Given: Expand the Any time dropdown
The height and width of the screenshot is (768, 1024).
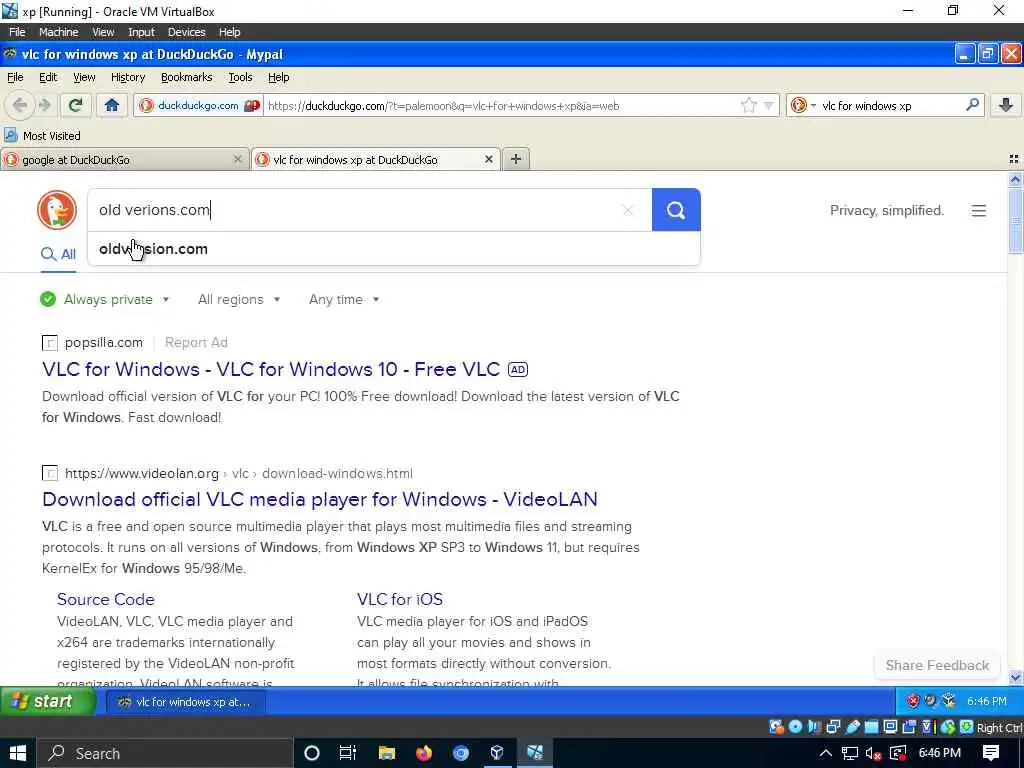Looking at the screenshot, I should 344,299.
